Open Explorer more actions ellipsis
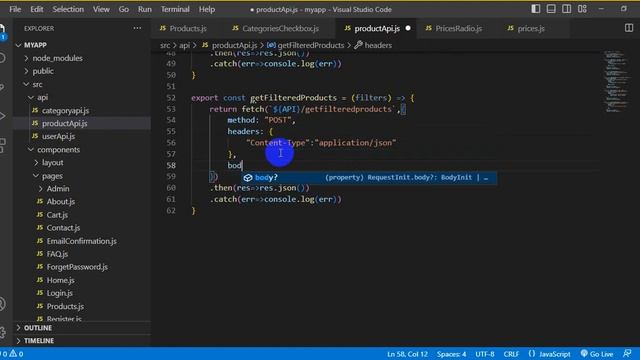640x360 pixels. 137,28
